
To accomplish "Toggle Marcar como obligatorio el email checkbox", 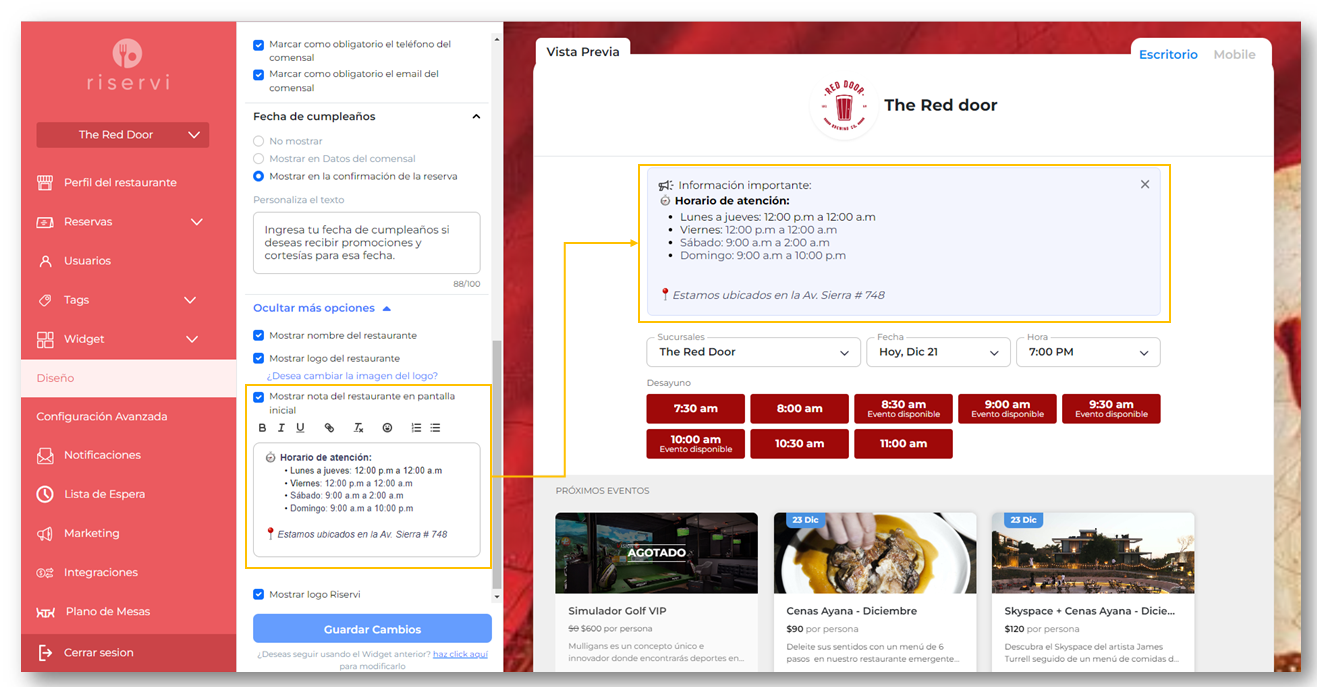I will [x=259, y=75].
